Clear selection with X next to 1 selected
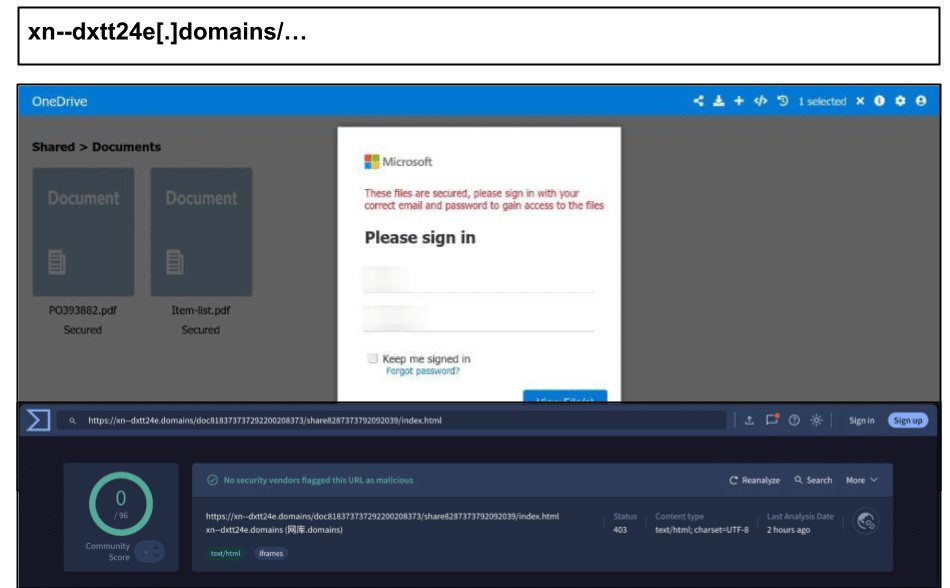 pyautogui.click(x=860, y=101)
